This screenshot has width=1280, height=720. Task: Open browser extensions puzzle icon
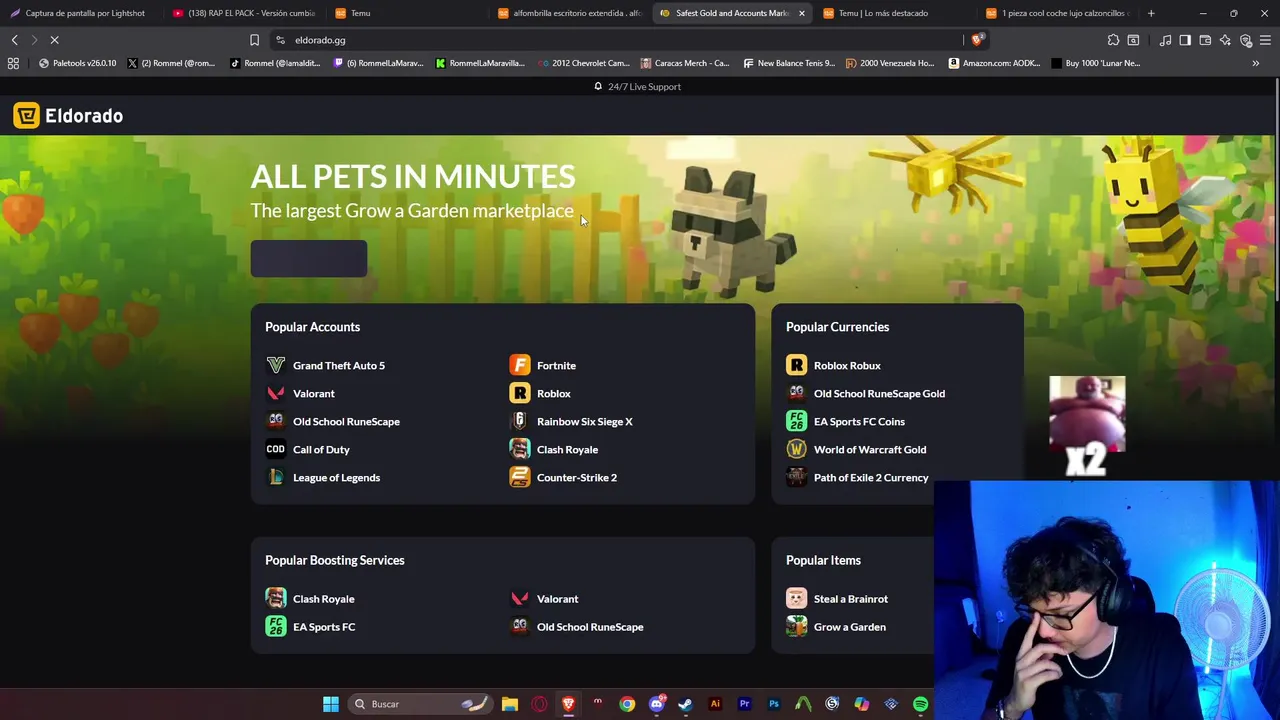(x=1113, y=40)
